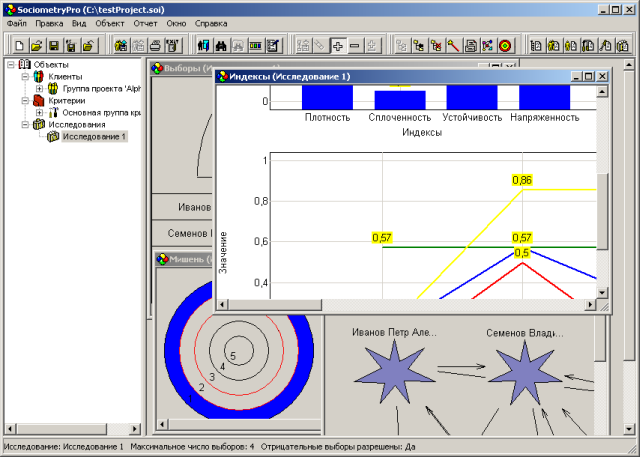Open the Отчет menu
Viewport: 640px width, 457px height.
click(145, 22)
